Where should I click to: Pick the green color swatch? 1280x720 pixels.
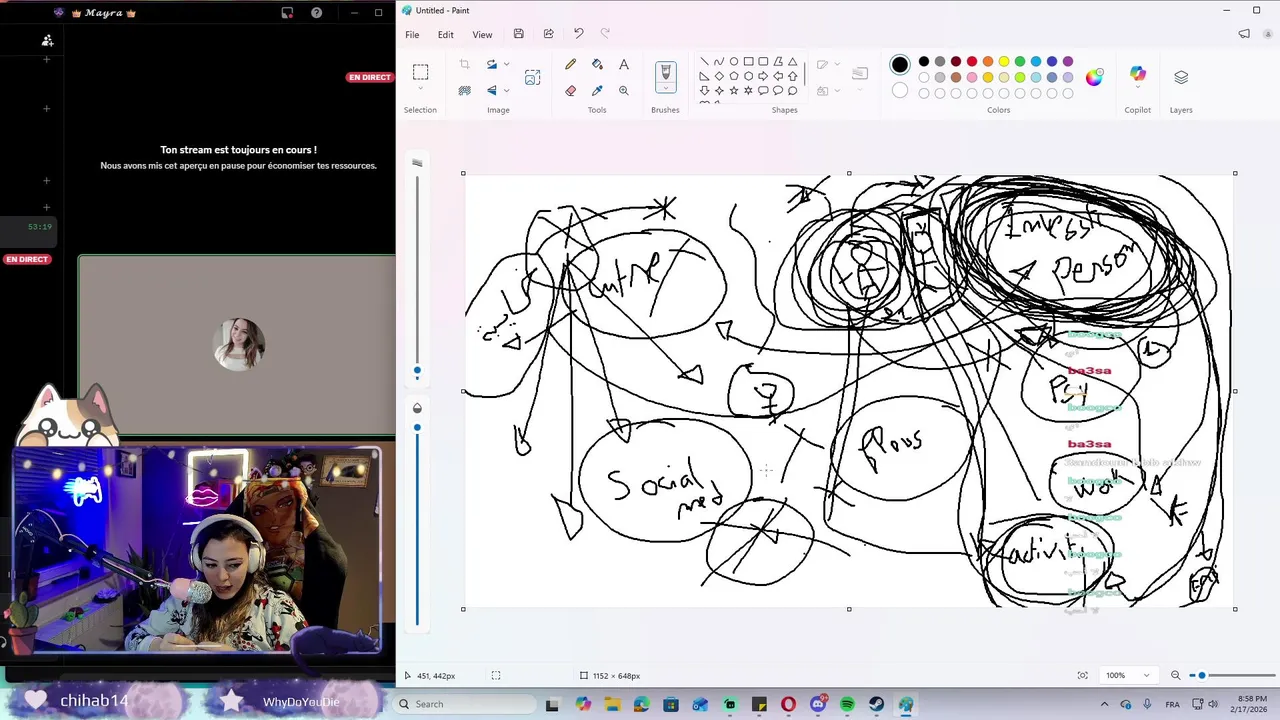point(1020,62)
